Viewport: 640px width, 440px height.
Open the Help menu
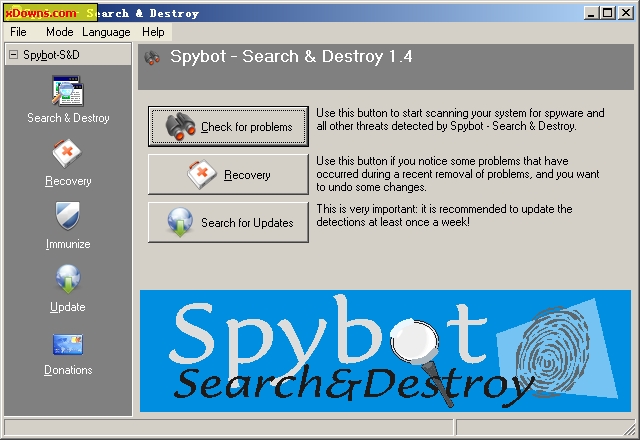pyautogui.click(x=153, y=32)
